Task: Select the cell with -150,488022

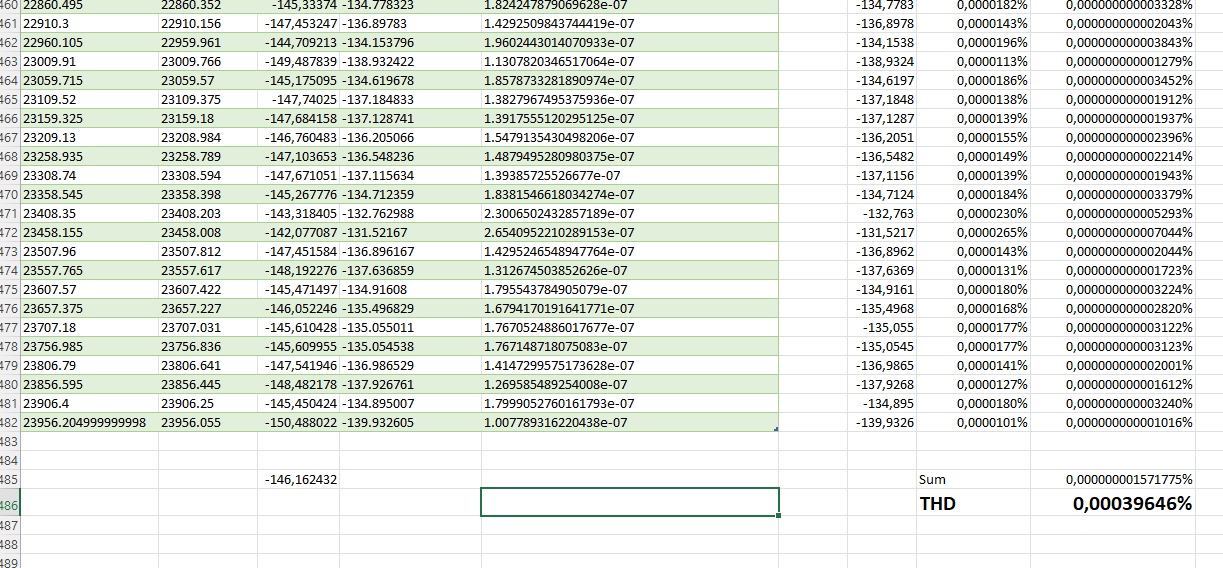Action: pyautogui.click(x=298, y=423)
